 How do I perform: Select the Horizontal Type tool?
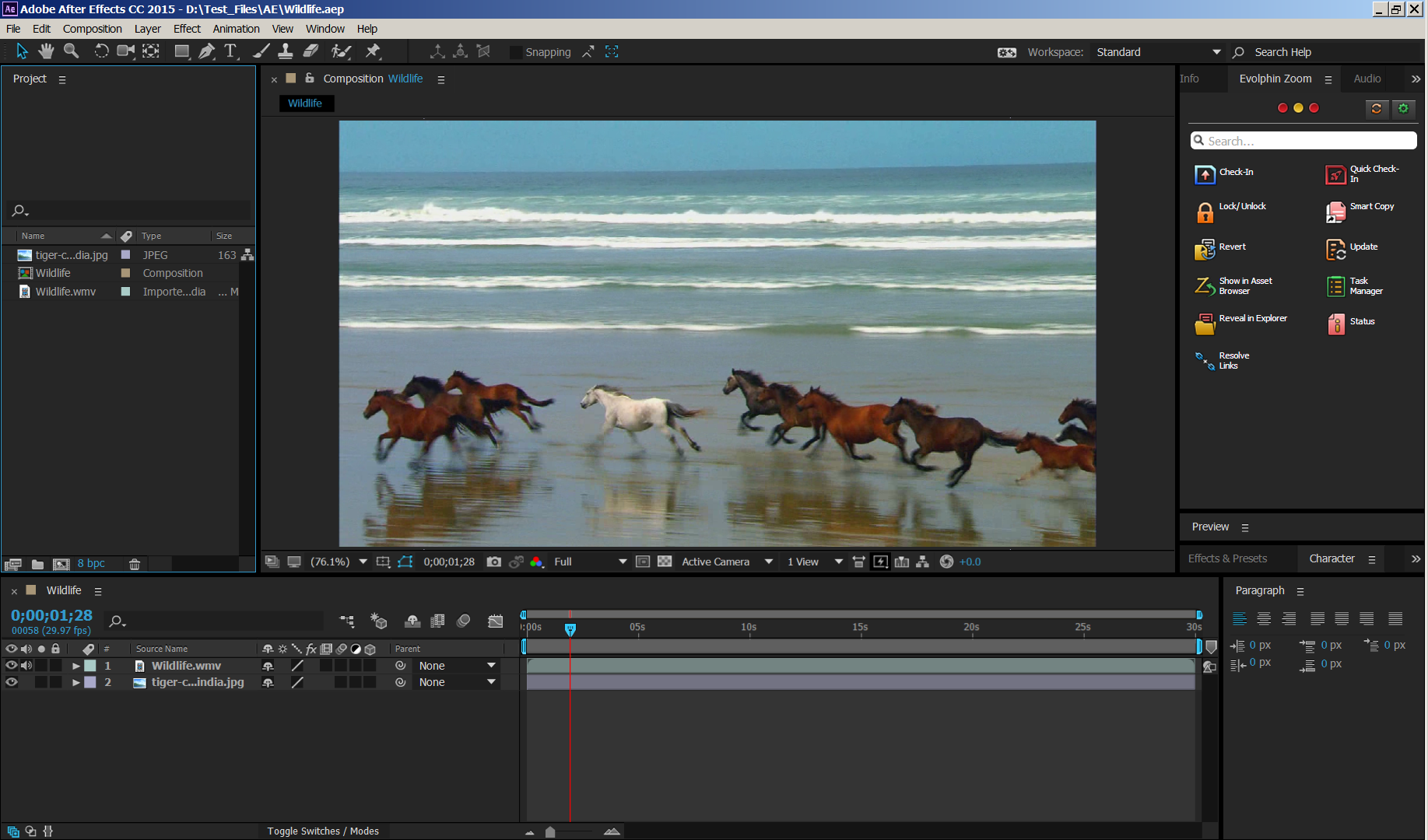point(230,51)
